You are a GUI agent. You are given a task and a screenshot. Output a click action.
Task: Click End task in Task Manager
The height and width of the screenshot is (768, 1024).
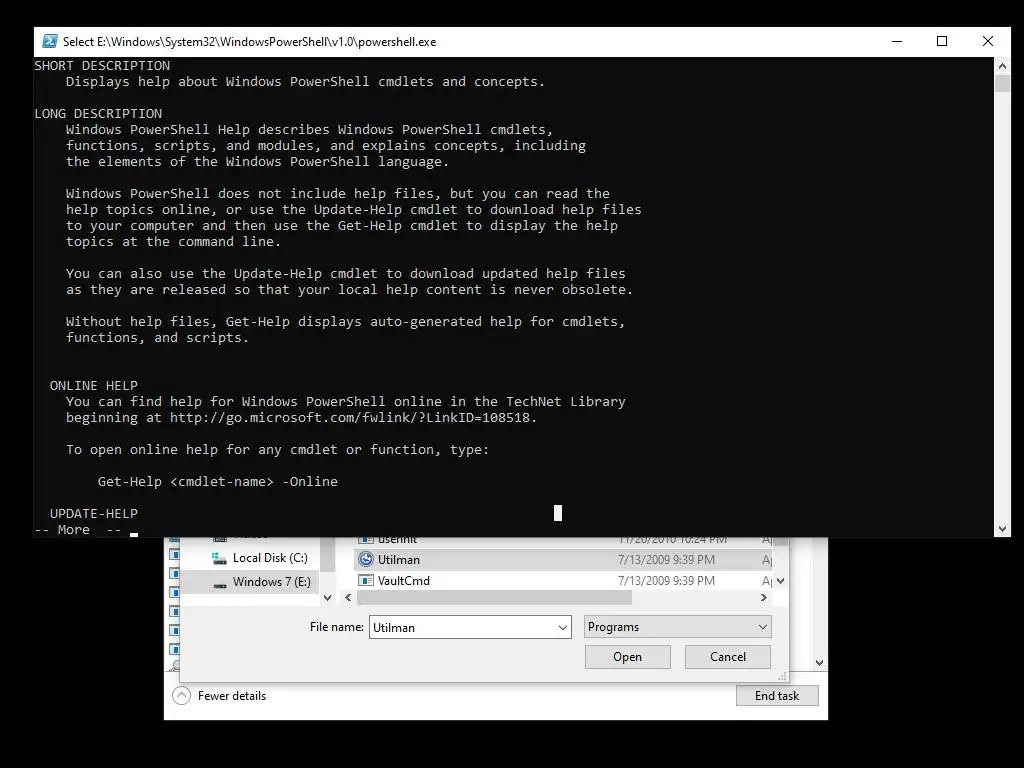[777, 696]
